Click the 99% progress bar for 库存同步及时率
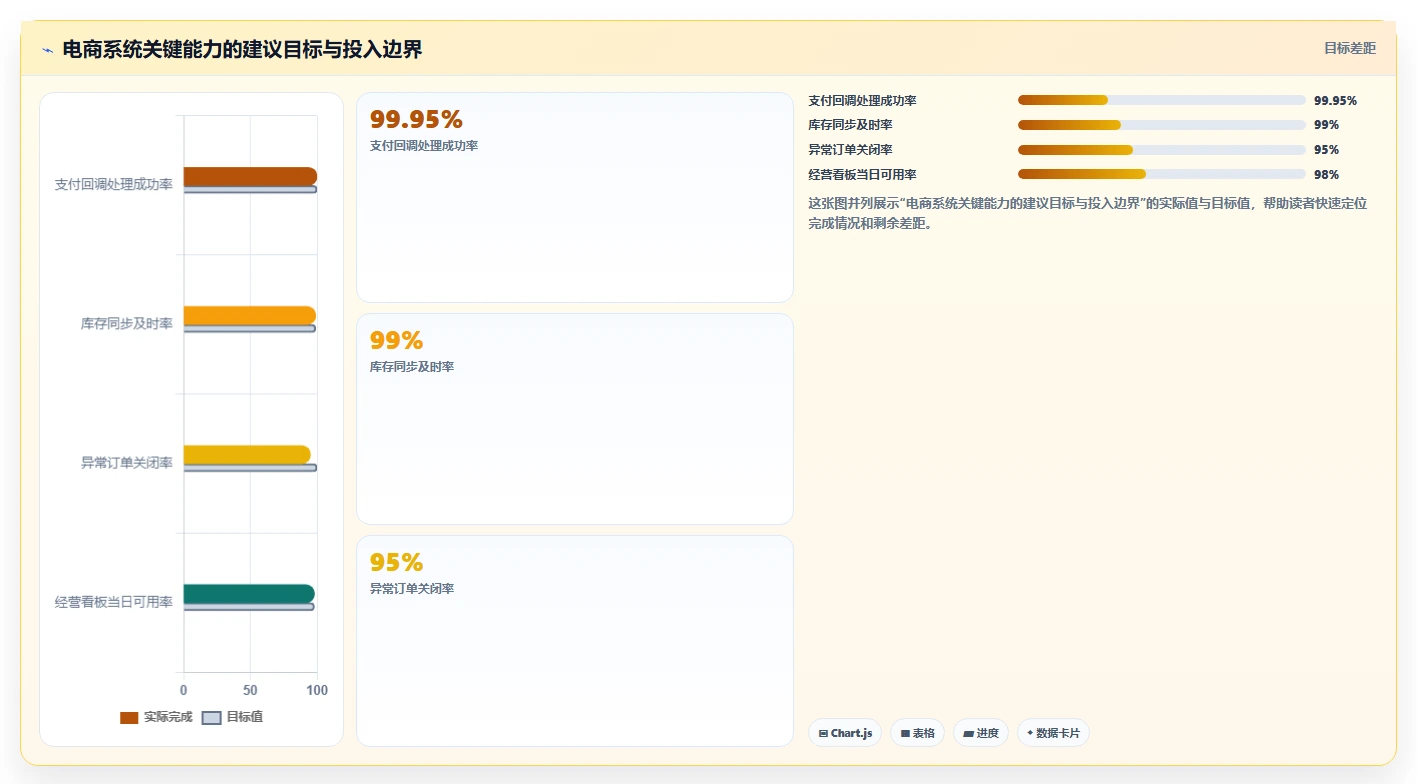1417x784 pixels. [x=1162, y=125]
